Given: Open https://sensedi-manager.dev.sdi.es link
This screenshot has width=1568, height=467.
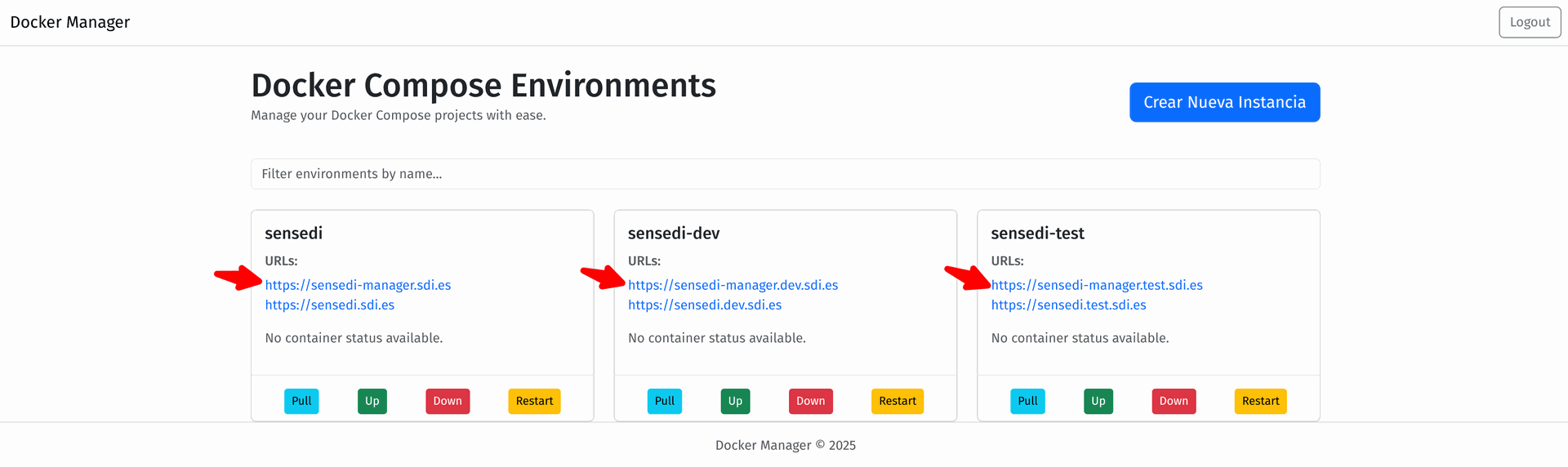Looking at the screenshot, I should click(733, 285).
